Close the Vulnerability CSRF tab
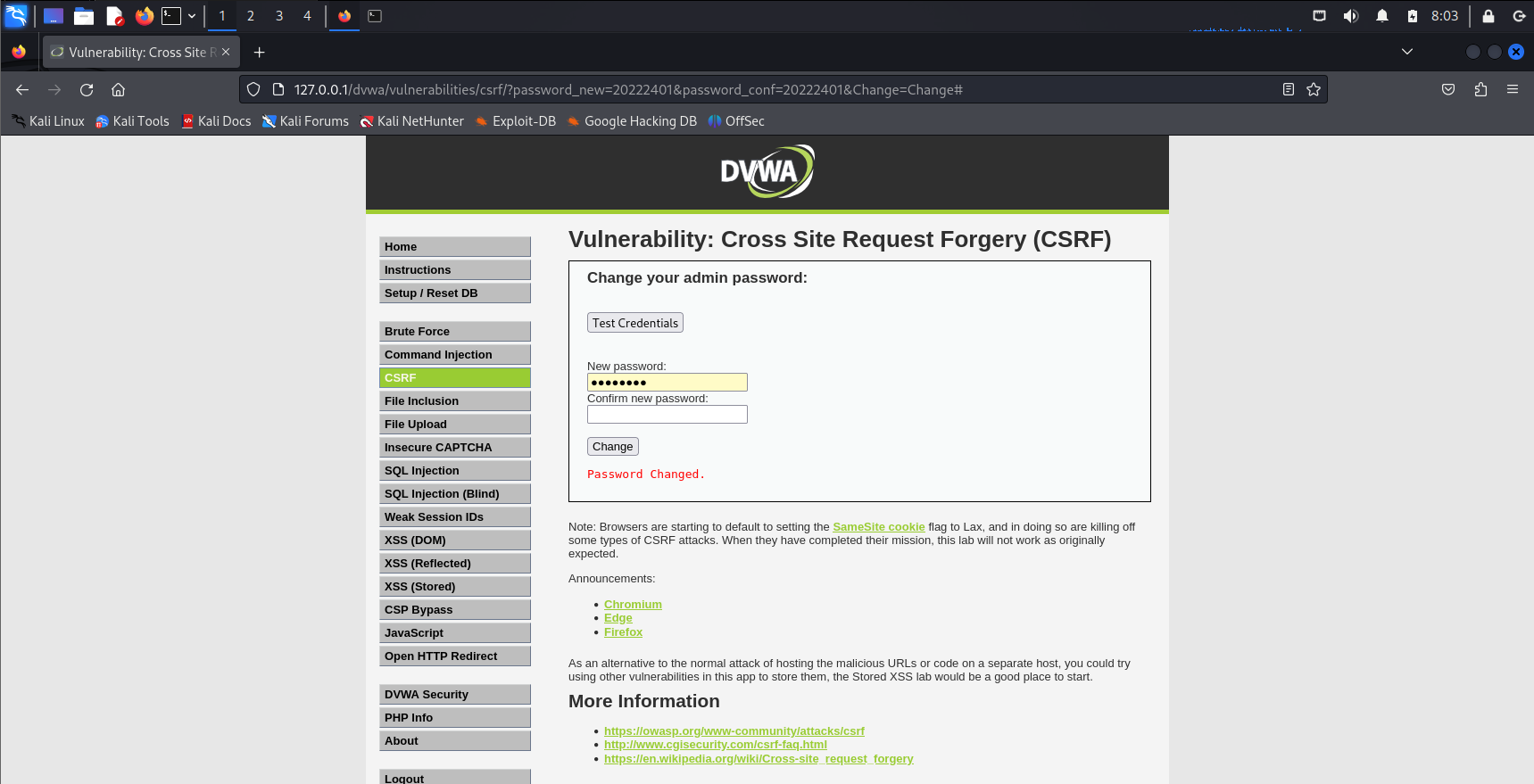Image resolution: width=1534 pixels, height=784 pixels. (226, 53)
